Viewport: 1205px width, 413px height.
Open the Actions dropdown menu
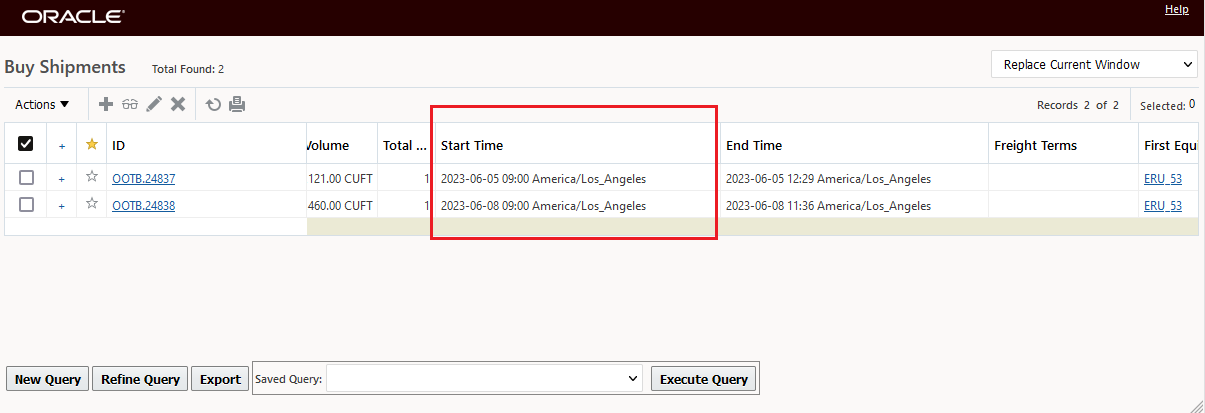tap(43, 104)
